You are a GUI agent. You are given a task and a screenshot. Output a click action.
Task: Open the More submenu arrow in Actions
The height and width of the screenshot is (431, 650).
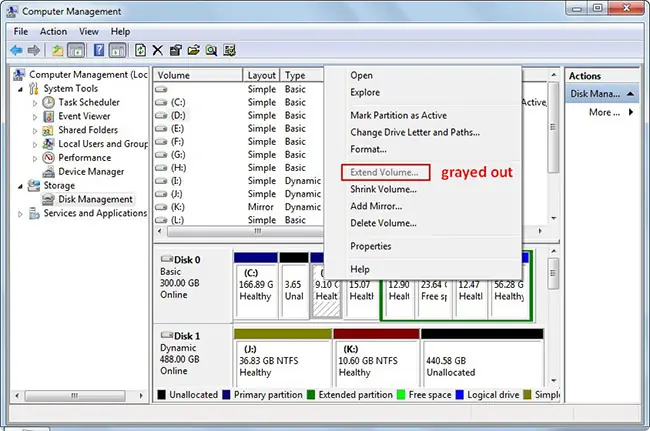[631, 112]
